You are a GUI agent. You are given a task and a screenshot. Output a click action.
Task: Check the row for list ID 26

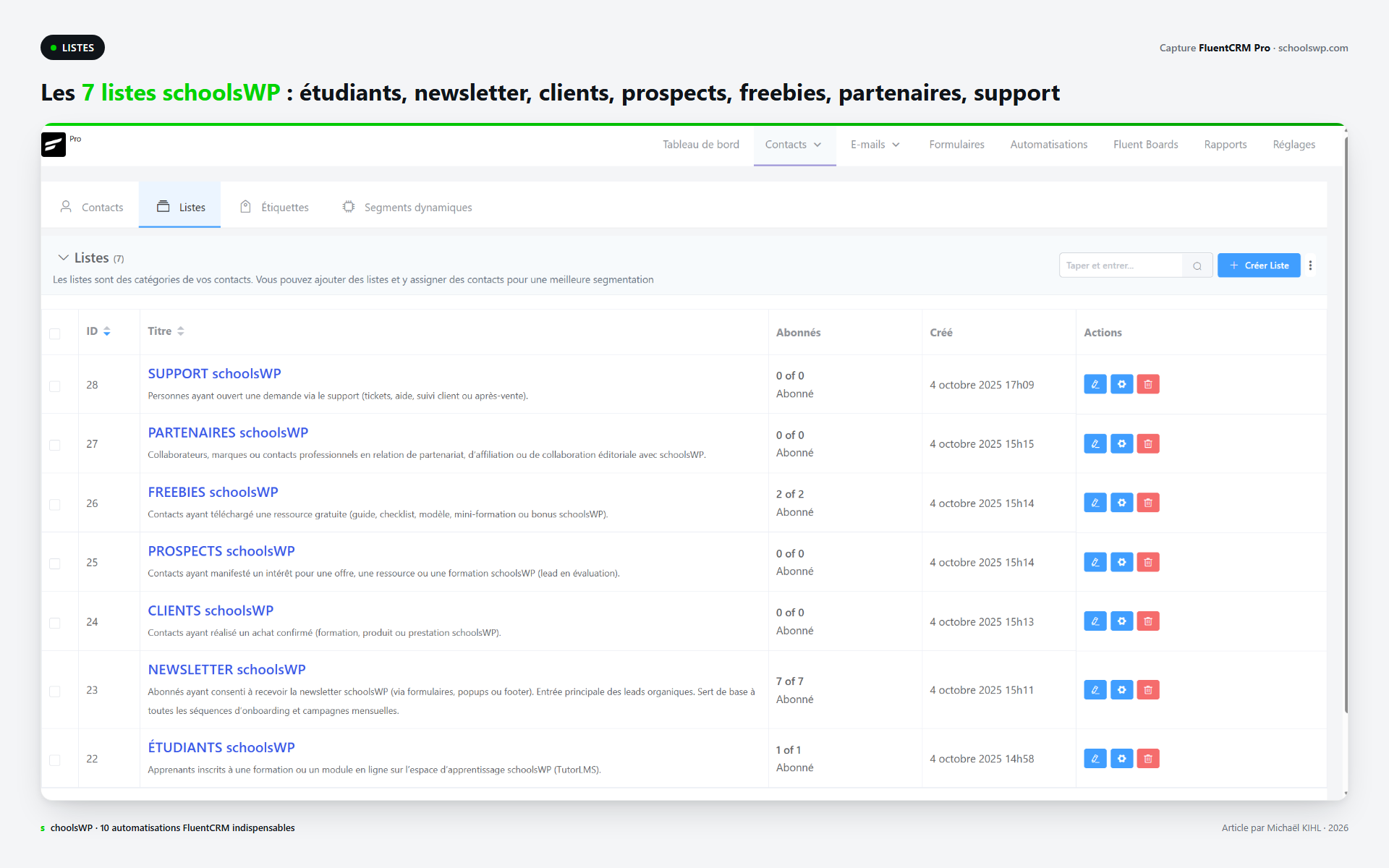click(54, 504)
